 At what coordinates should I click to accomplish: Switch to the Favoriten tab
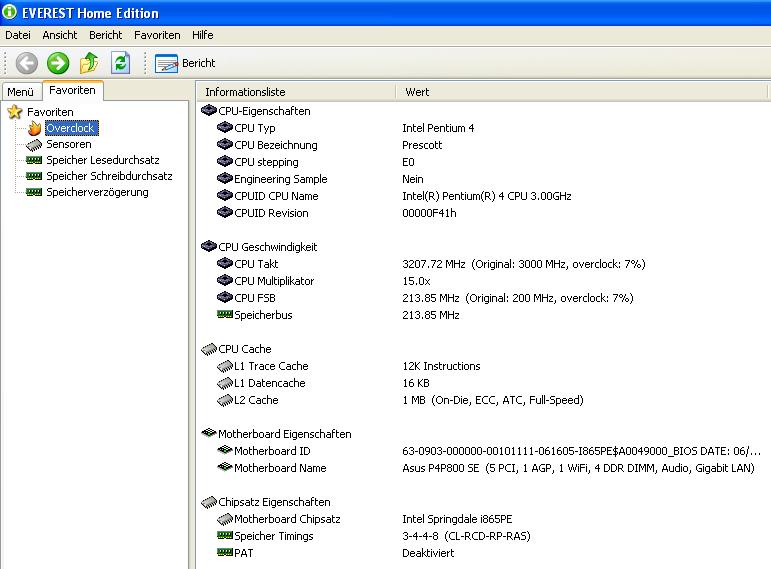point(72,90)
